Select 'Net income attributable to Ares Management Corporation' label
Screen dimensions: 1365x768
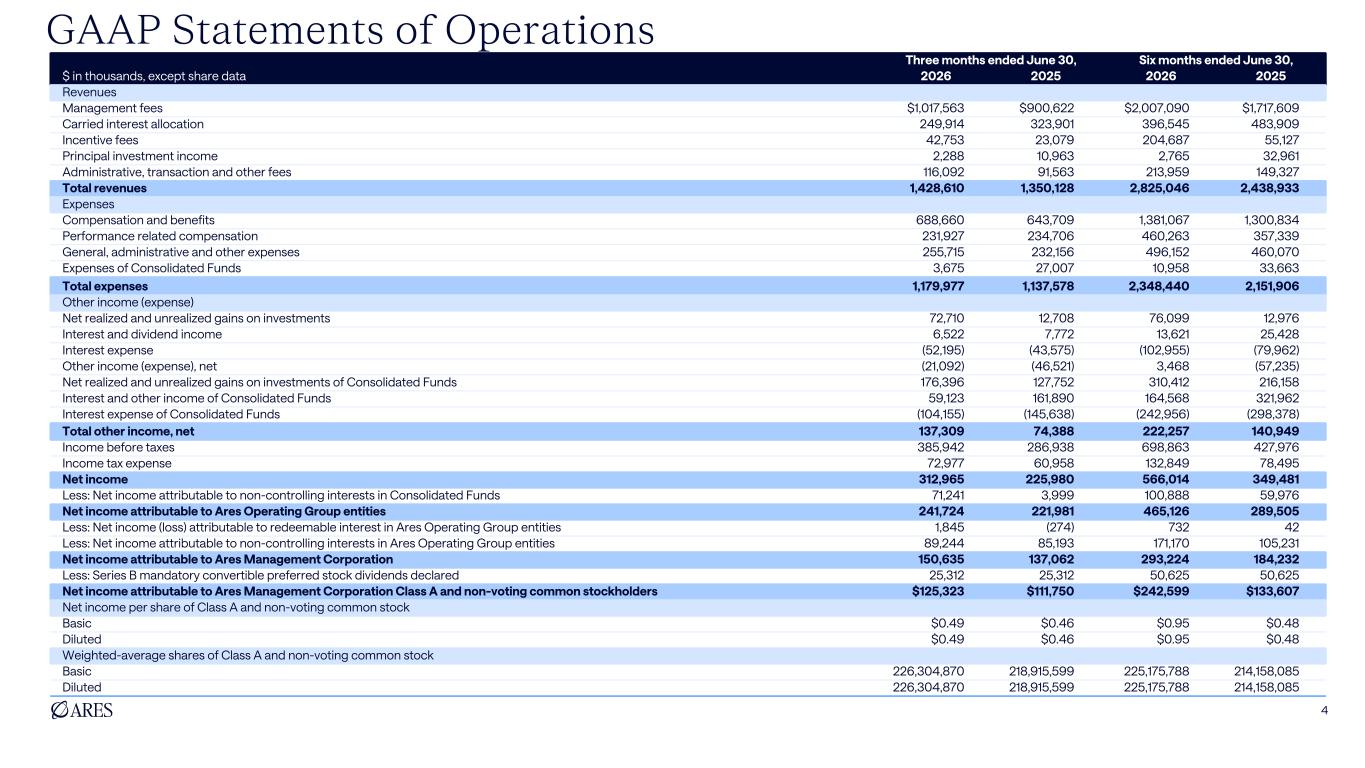(227, 560)
